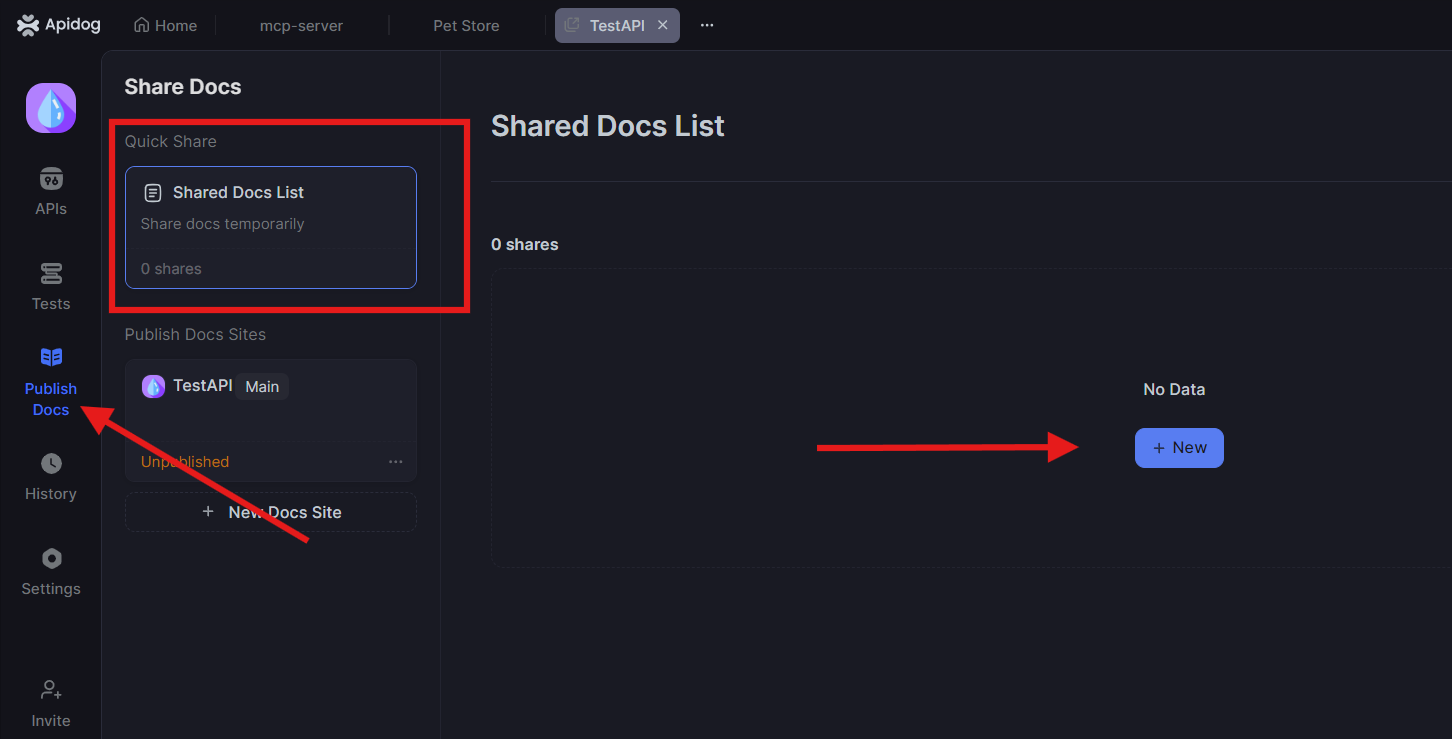
Task: Open the Settings hexagon icon
Action: point(51,558)
